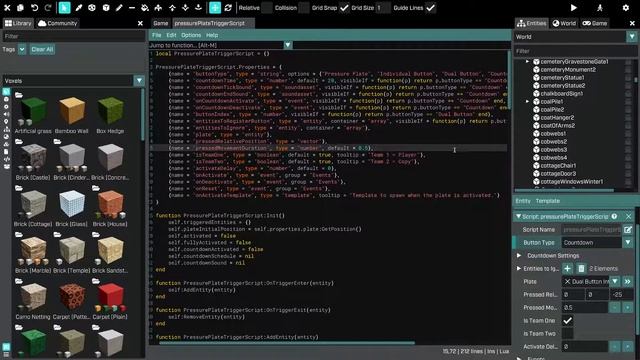
Task: Open the Voxels category dropdown
Action: coord(139,81)
